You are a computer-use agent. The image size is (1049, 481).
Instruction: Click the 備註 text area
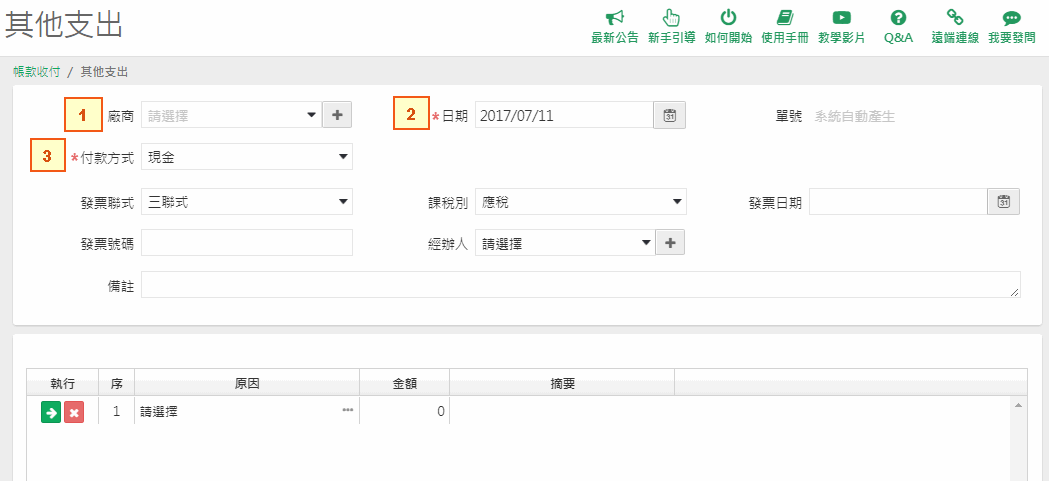tap(581, 284)
